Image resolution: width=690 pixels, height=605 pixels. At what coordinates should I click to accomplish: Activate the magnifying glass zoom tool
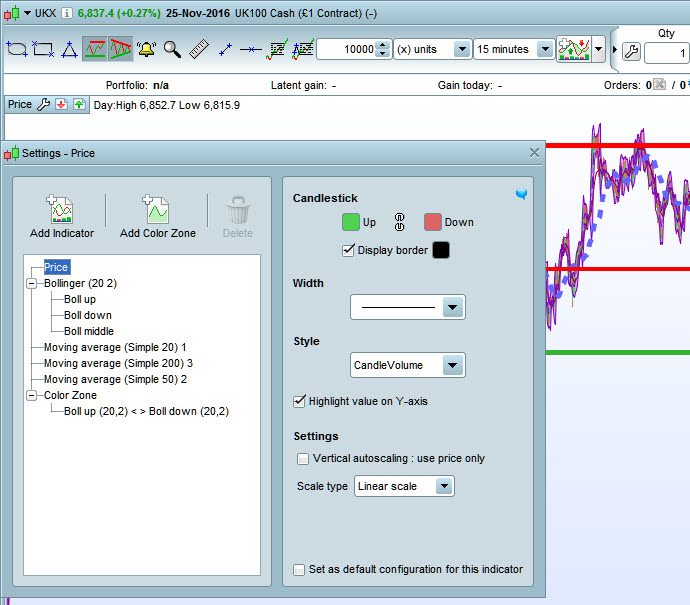pyautogui.click(x=172, y=49)
